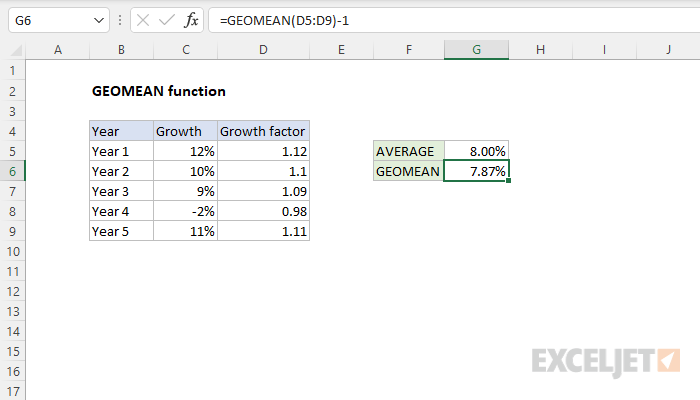Click the GEOMEAN label cell

[408, 171]
